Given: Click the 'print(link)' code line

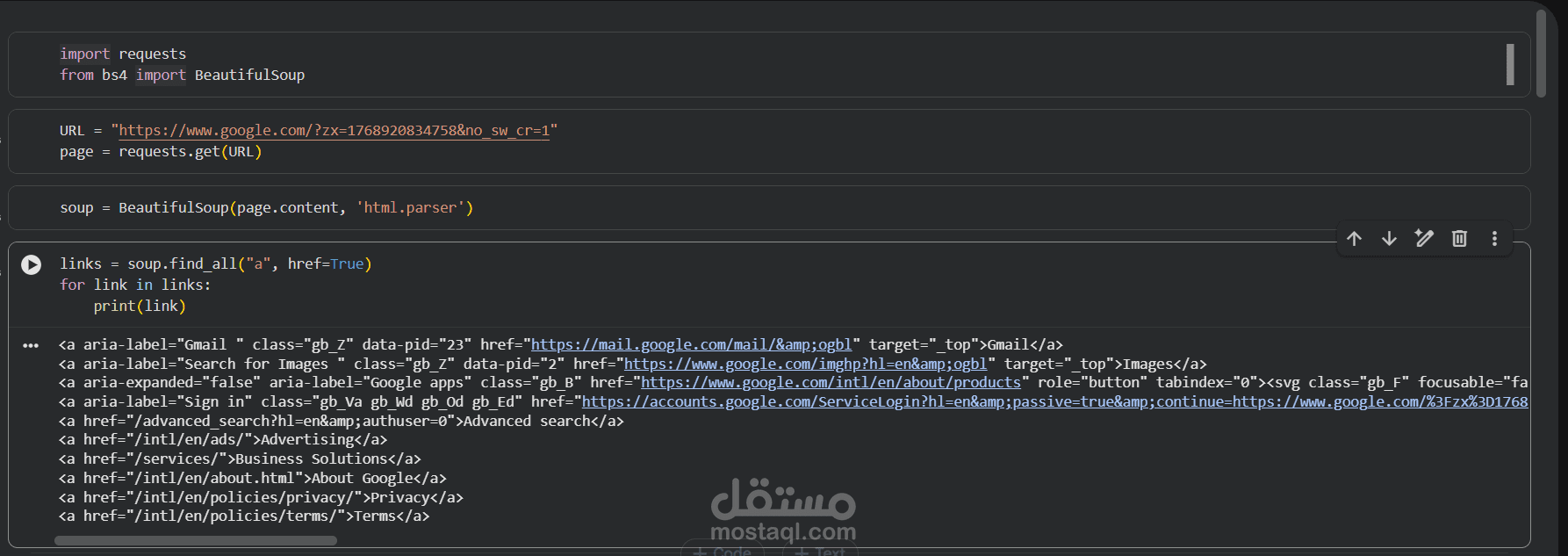Looking at the screenshot, I should [140, 306].
